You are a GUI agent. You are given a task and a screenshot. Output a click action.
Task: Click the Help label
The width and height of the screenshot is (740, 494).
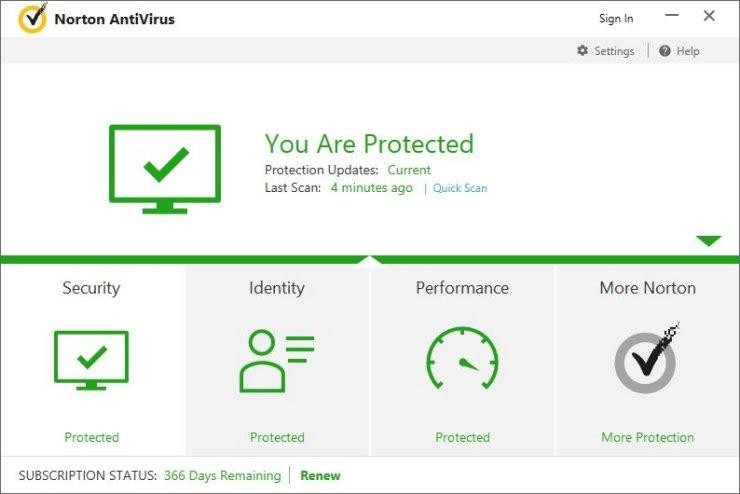pyautogui.click(x=688, y=51)
